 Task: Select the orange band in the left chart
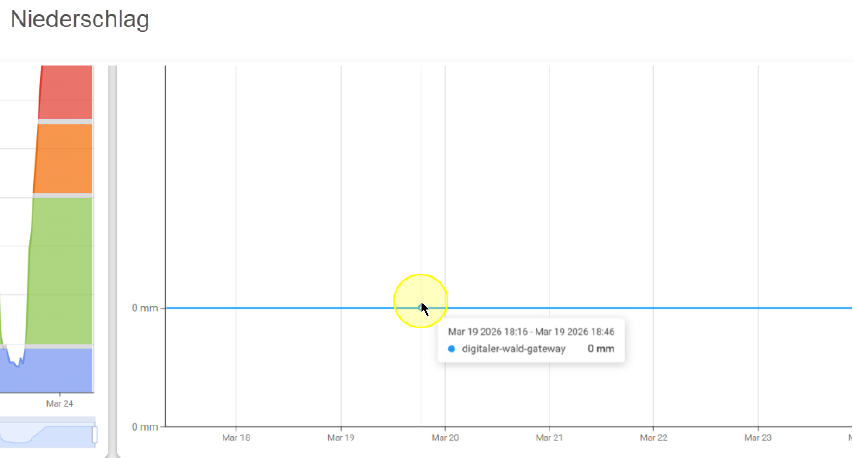click(x=63, y=158)
